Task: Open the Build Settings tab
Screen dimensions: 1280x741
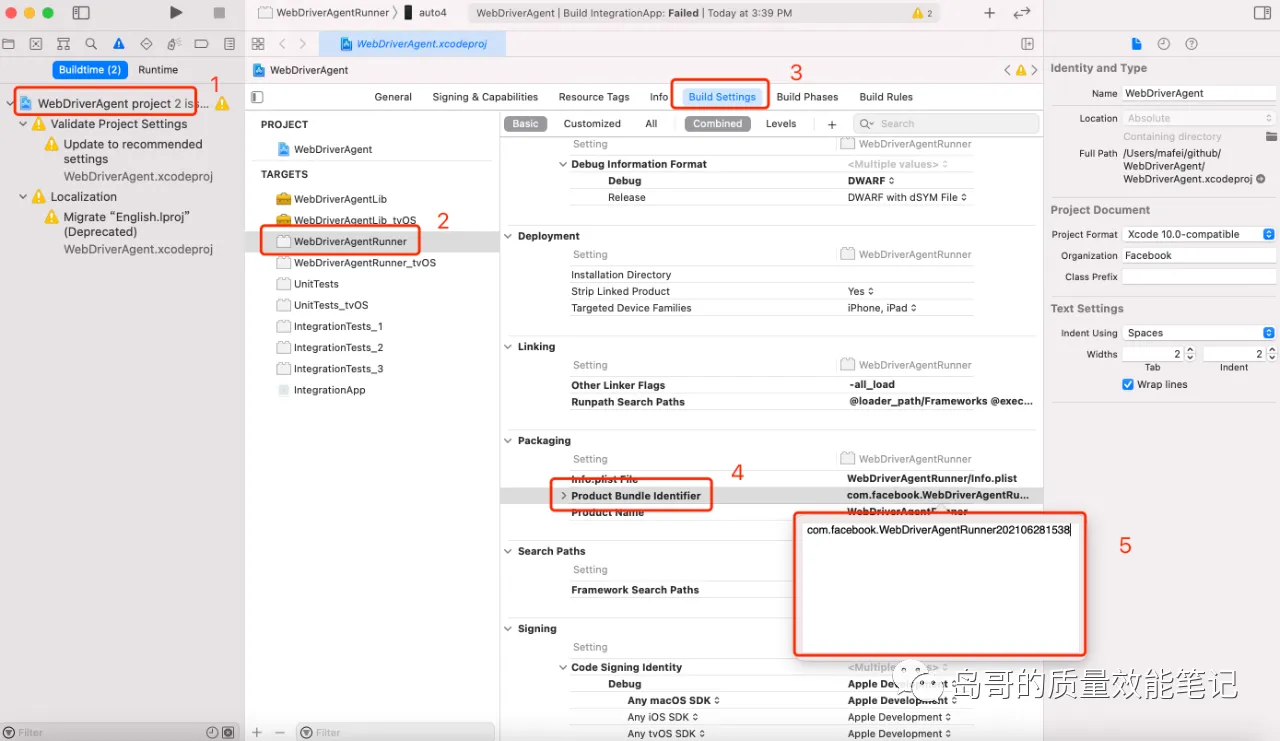Action: (x=722, y=97)
